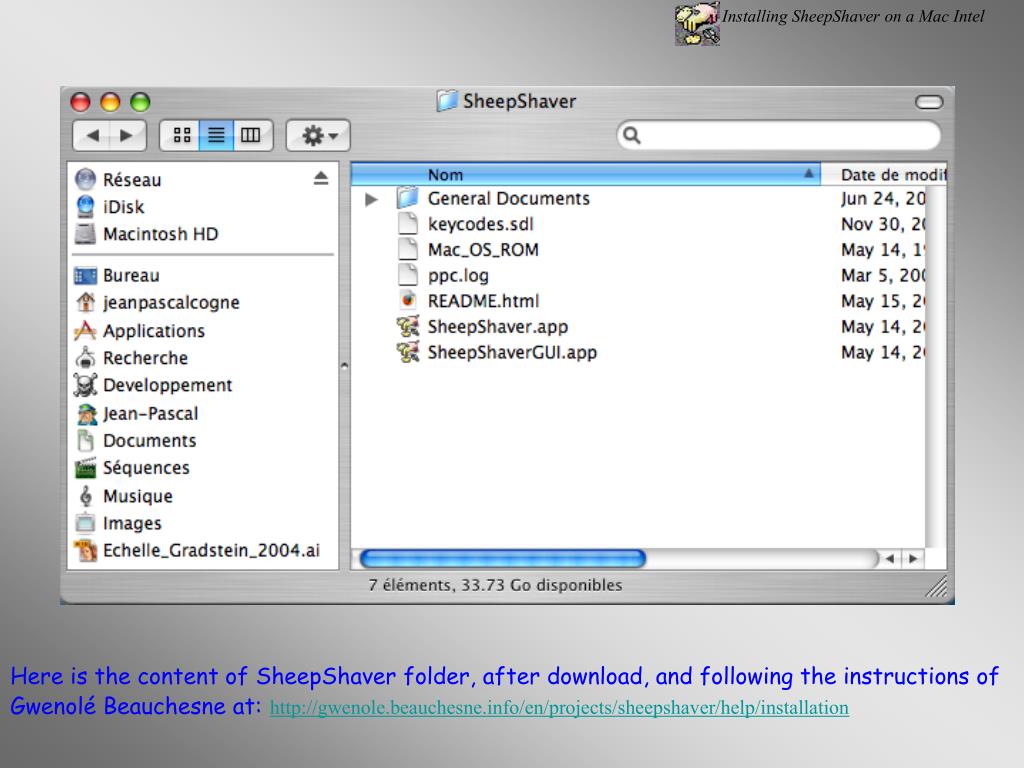Image resolution: width=1024 pixels, height=768 pixels.
Task: Switch to list view mode
Action: pyautogui.click(x=216, y=135)
